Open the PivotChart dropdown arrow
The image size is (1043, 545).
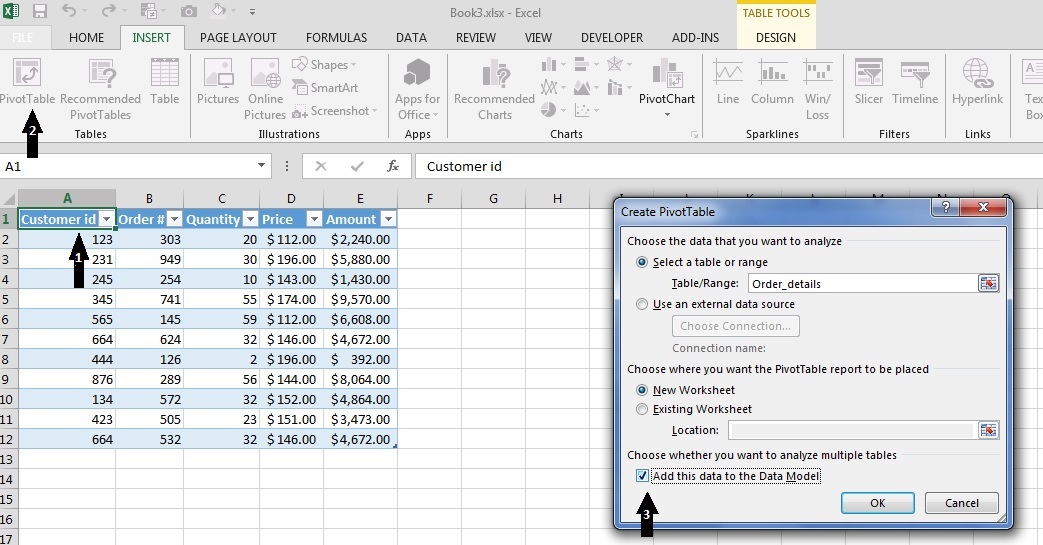667,114
